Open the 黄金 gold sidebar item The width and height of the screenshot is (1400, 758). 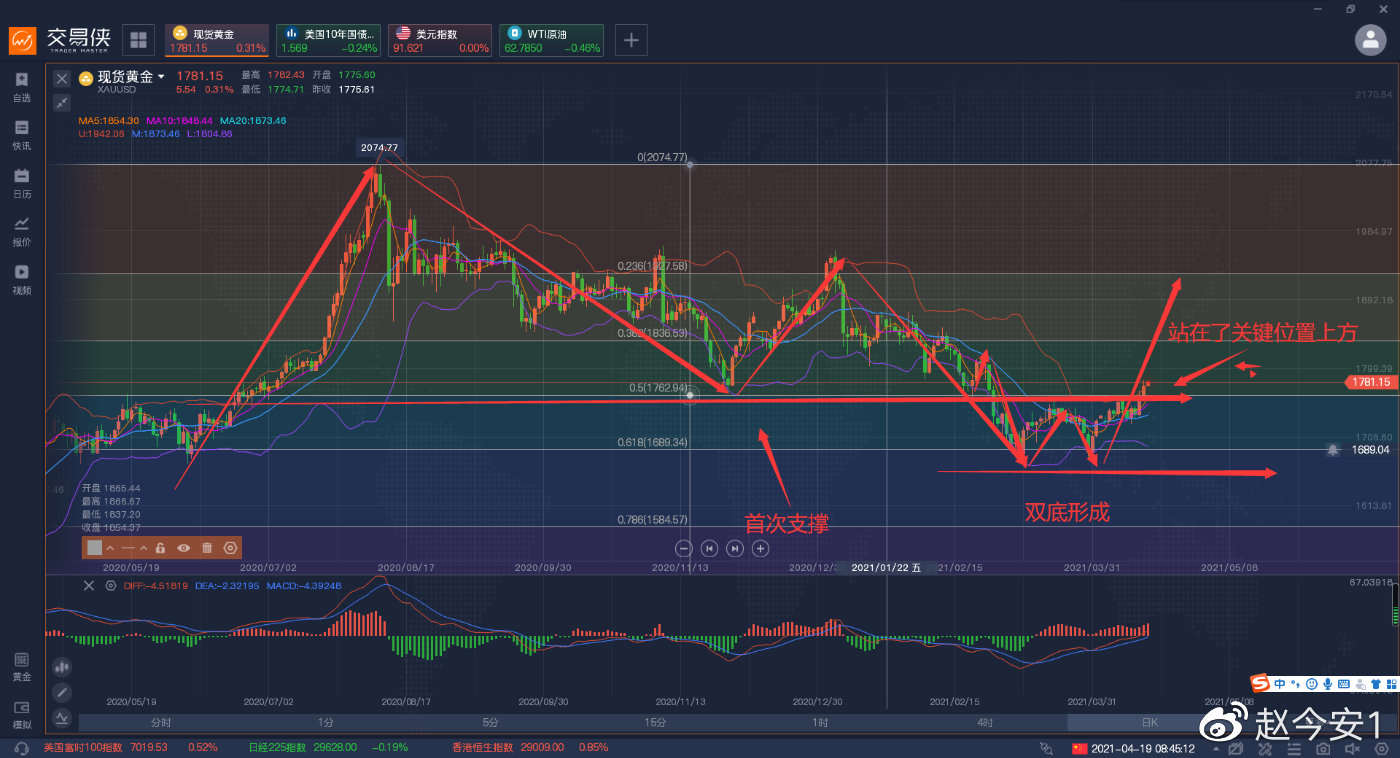21,667
